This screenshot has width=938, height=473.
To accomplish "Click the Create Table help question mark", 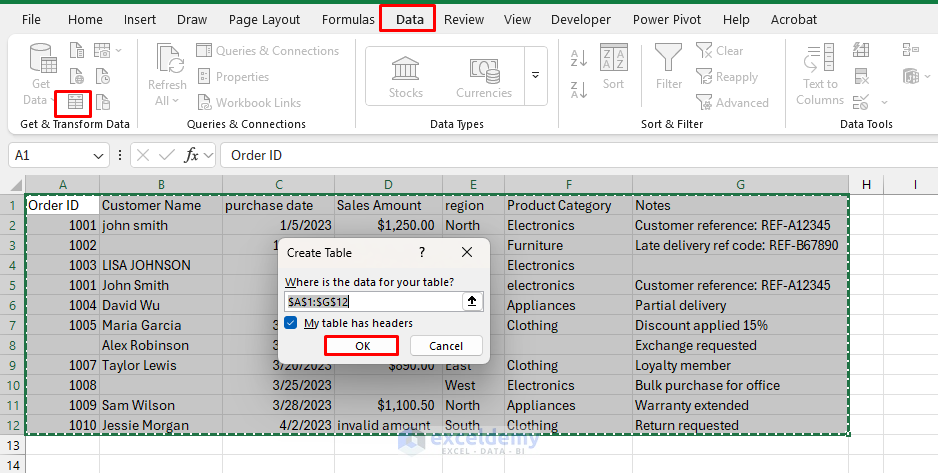I will coord(422,252).
